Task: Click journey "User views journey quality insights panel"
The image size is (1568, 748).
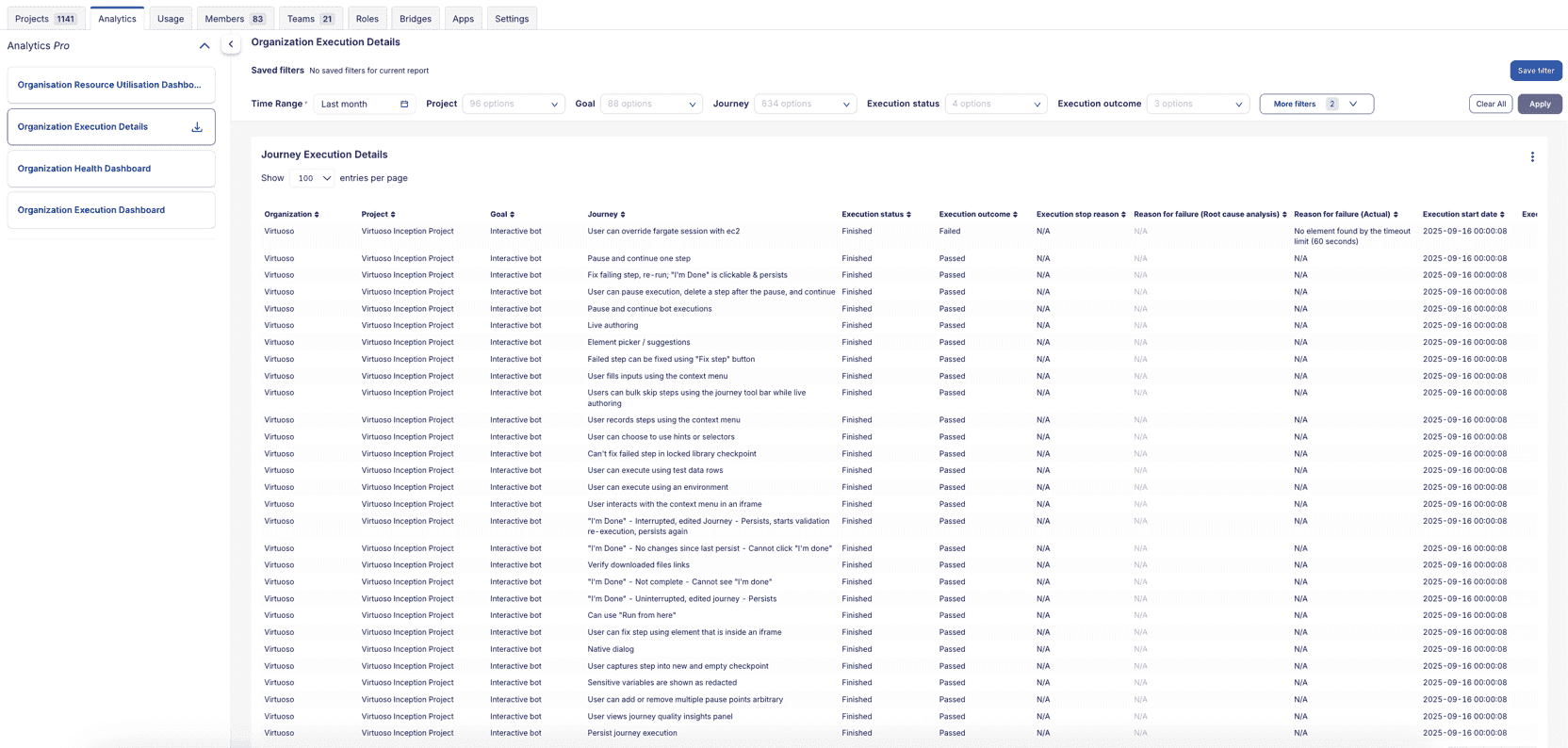Action: coord(660,717)
